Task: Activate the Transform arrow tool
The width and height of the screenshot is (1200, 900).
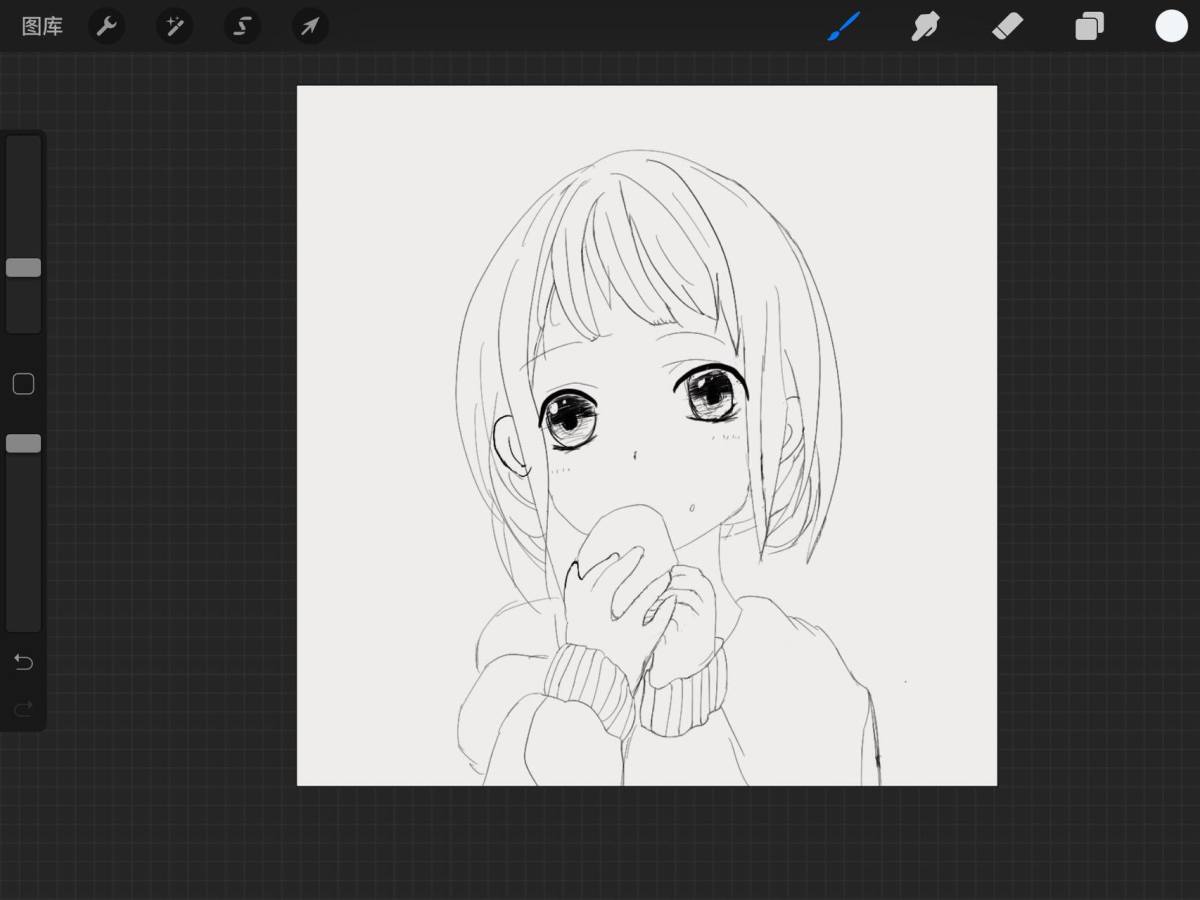Action: (310, 26)
